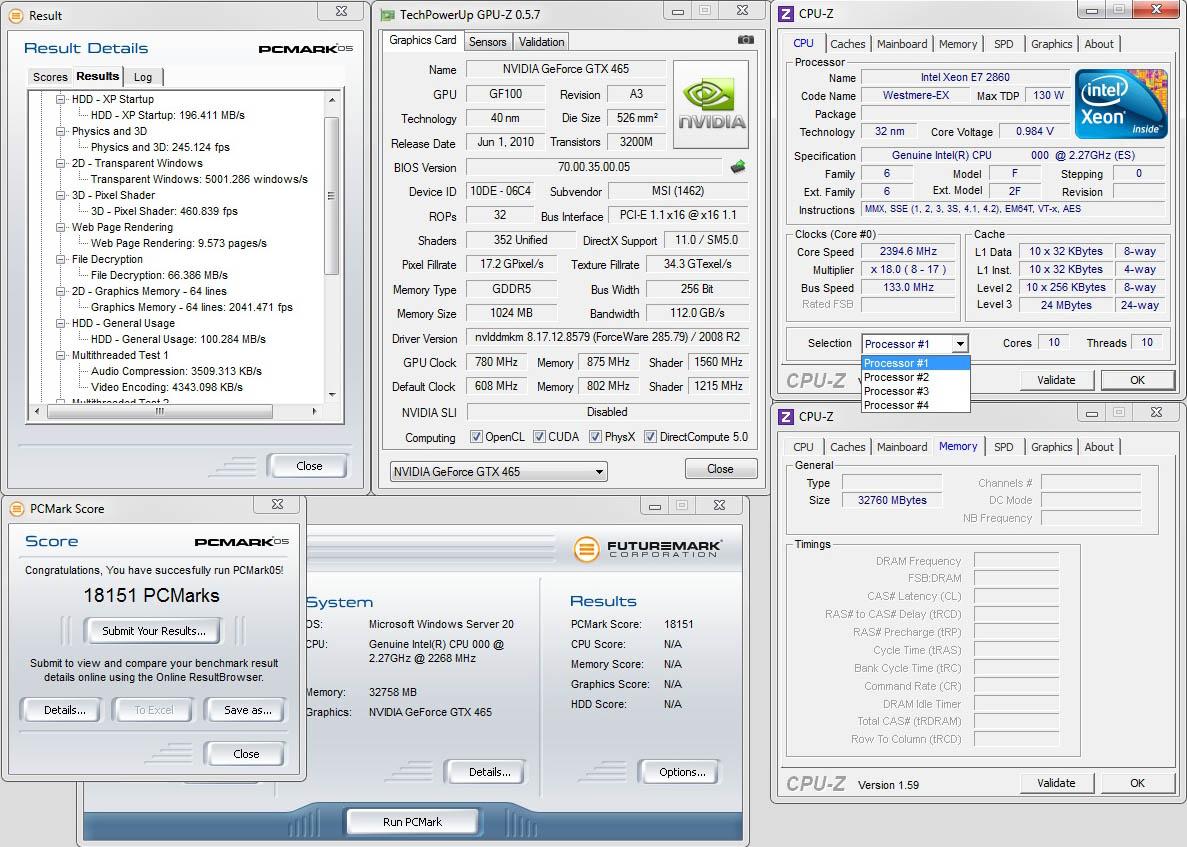This screenshot has width=1187, height=847.
Task: Select 'Graphics Memory - 64 lines: 2041.471 fps' row
Action: (x=192, y=307)
